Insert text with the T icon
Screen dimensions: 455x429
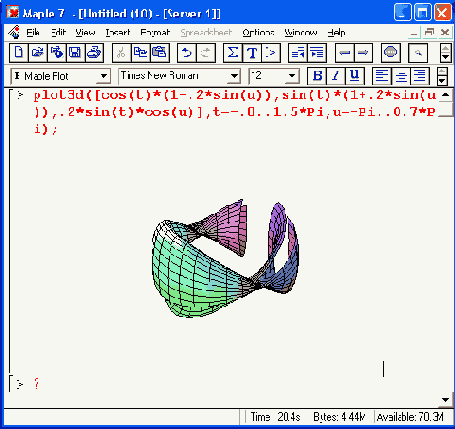tap(252, 53)
